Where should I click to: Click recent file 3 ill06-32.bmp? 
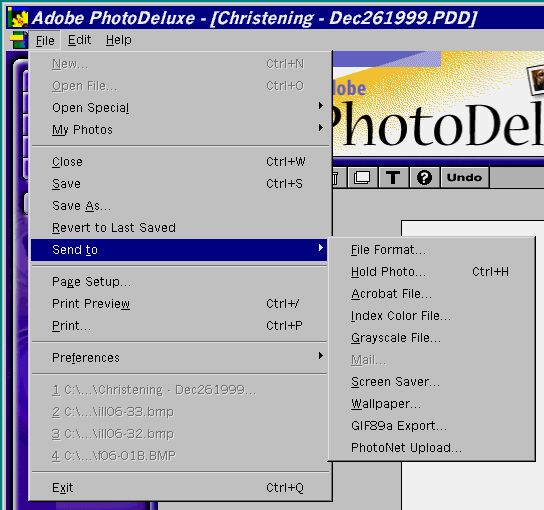point(179,434)
